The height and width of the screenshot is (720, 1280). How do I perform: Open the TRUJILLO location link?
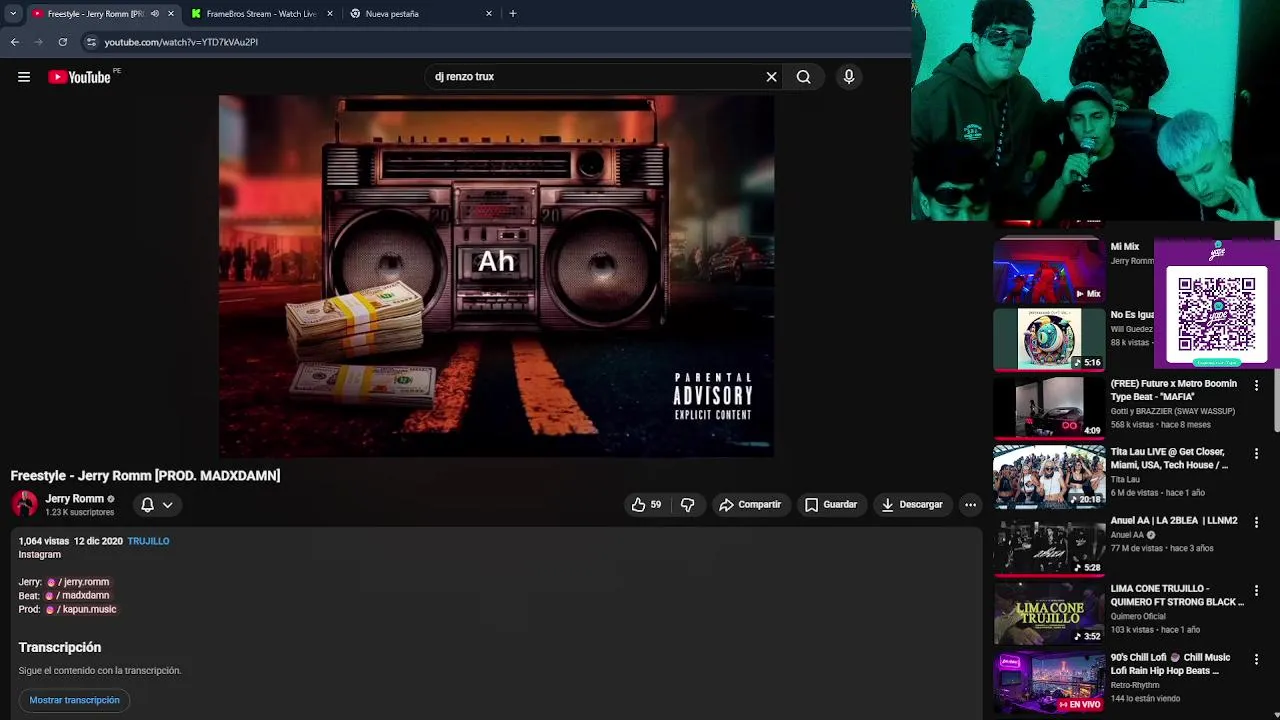148,541
